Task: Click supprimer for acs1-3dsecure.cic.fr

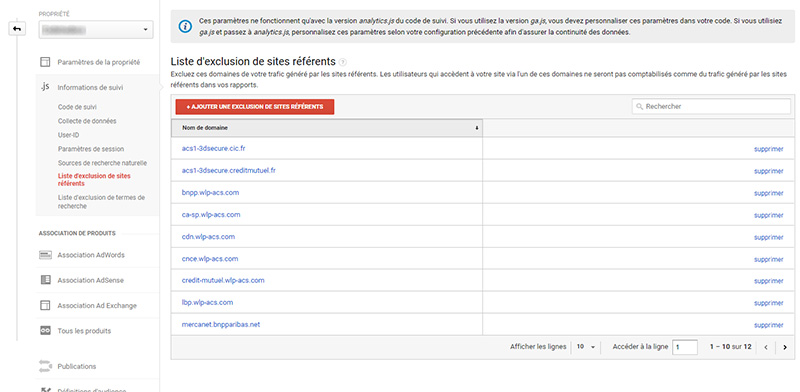Action: tap(768, 149)
